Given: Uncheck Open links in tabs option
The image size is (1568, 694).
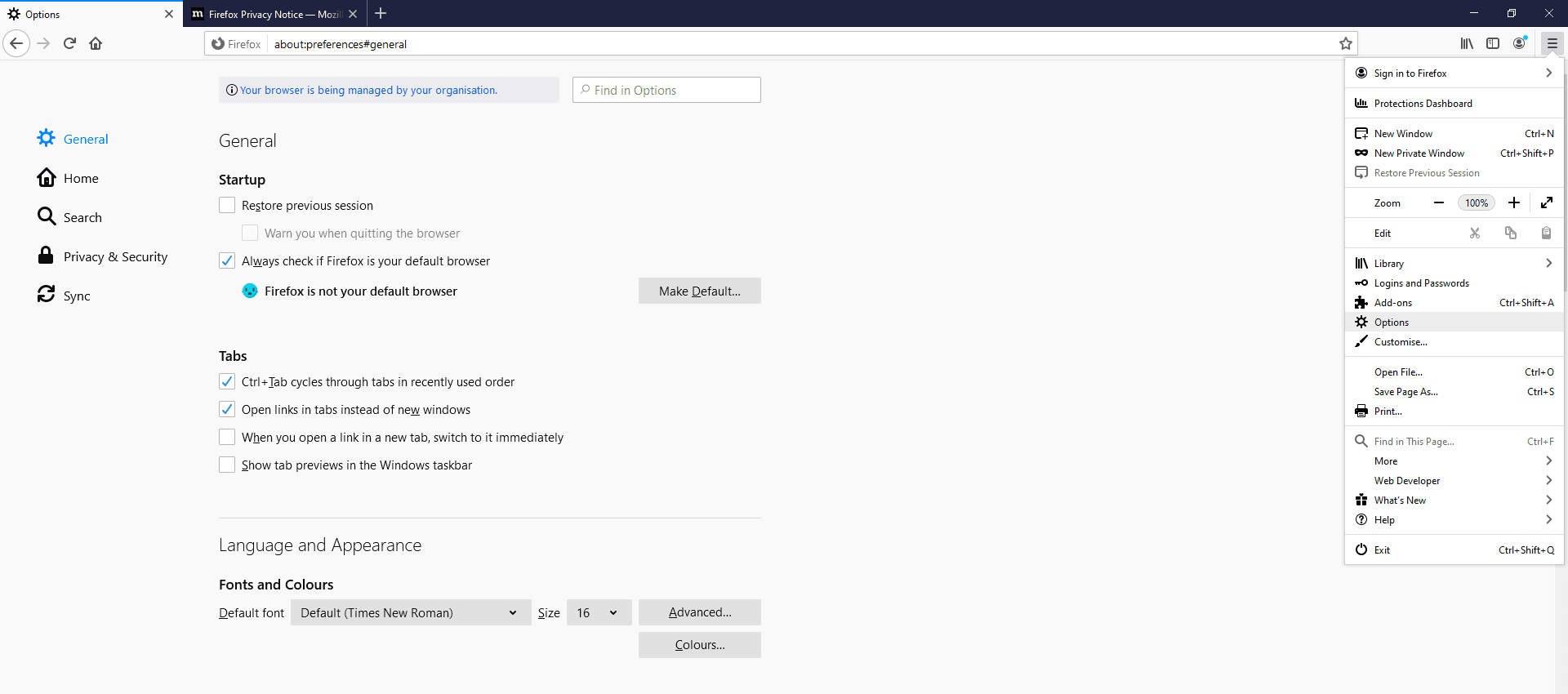Looking at the screenshot, I should [227, 410].
